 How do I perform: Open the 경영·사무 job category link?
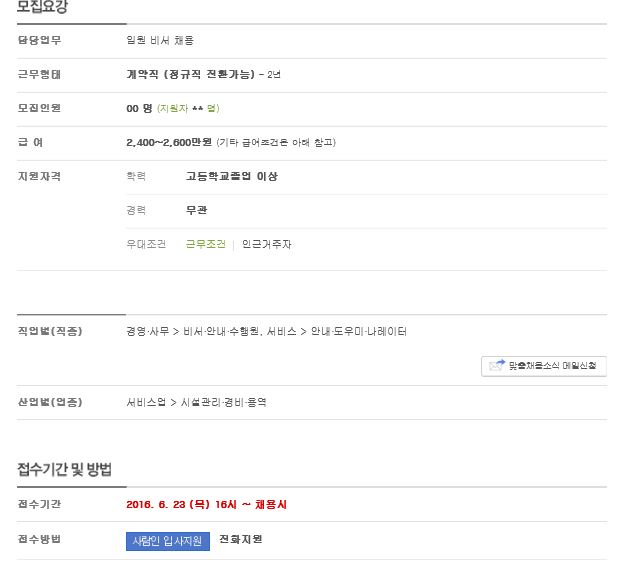point(148,331)
